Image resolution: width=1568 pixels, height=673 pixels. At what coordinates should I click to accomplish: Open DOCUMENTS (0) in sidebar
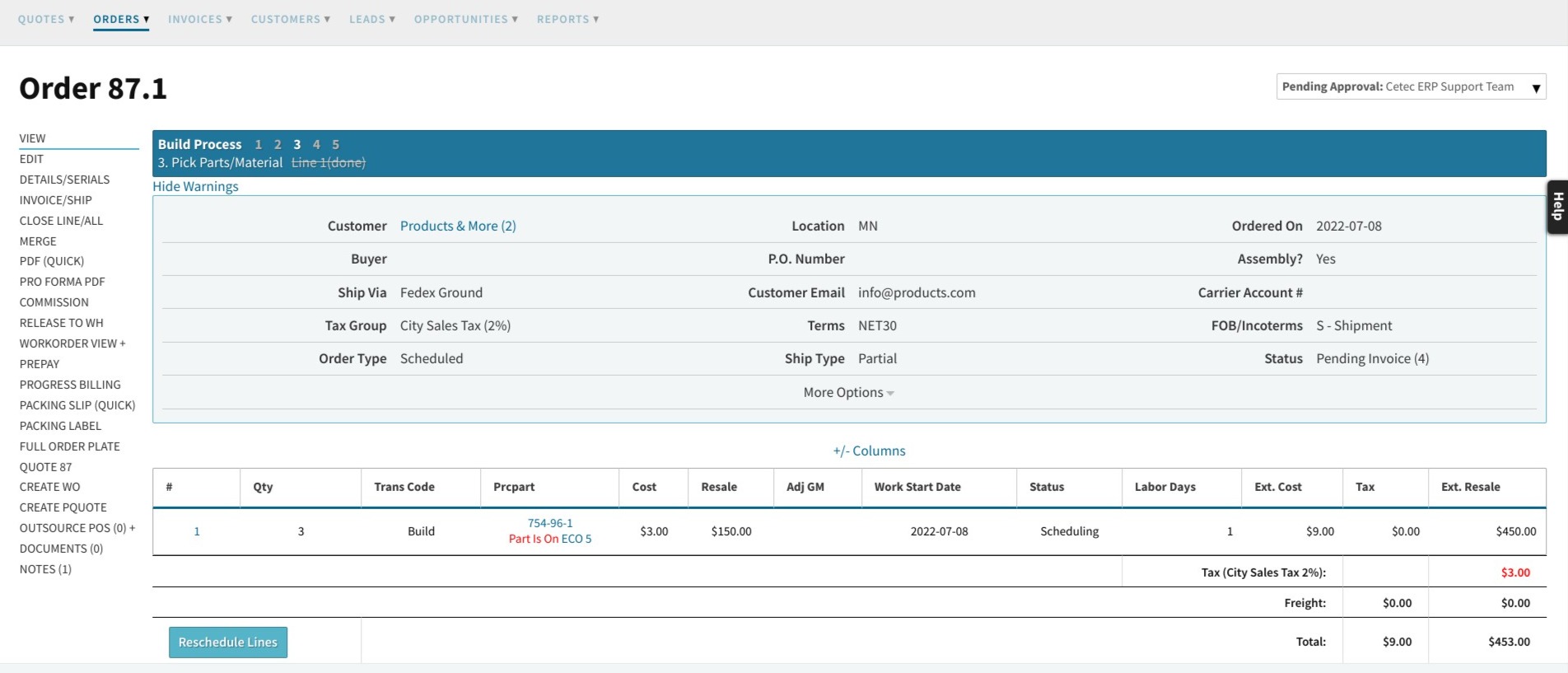61,549
